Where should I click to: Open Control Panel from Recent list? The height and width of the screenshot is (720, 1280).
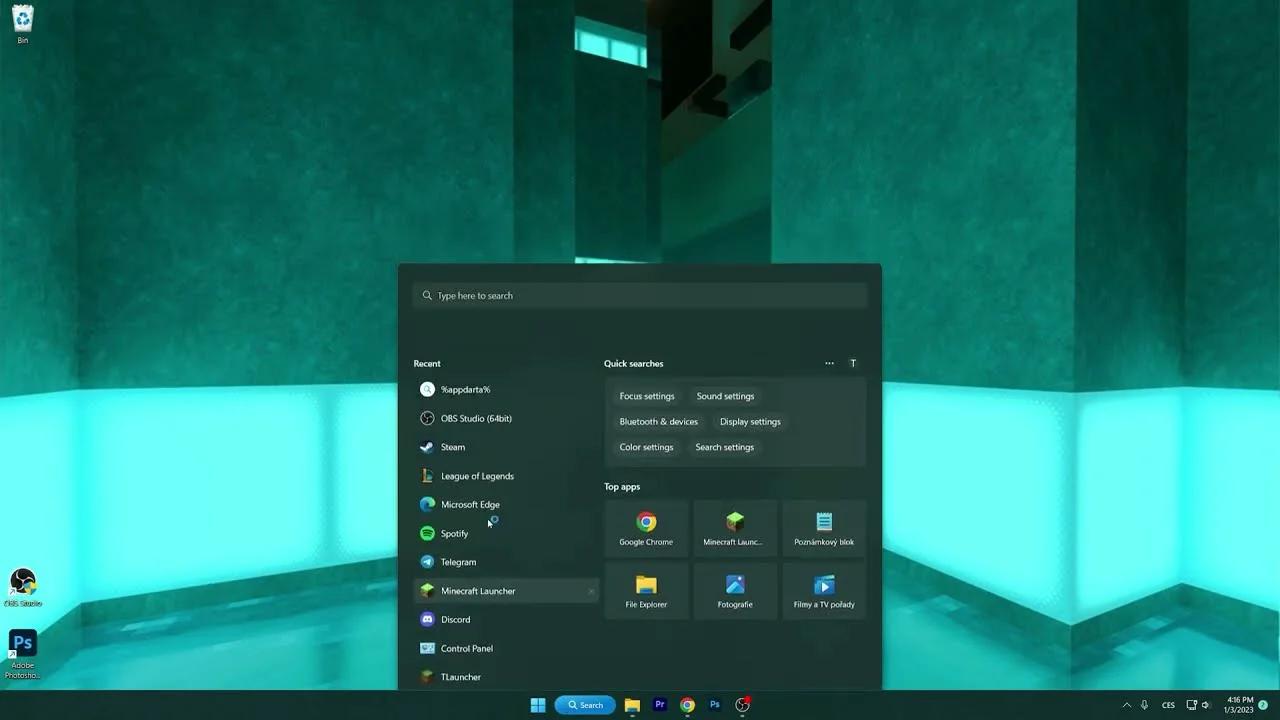coord(506,649)
